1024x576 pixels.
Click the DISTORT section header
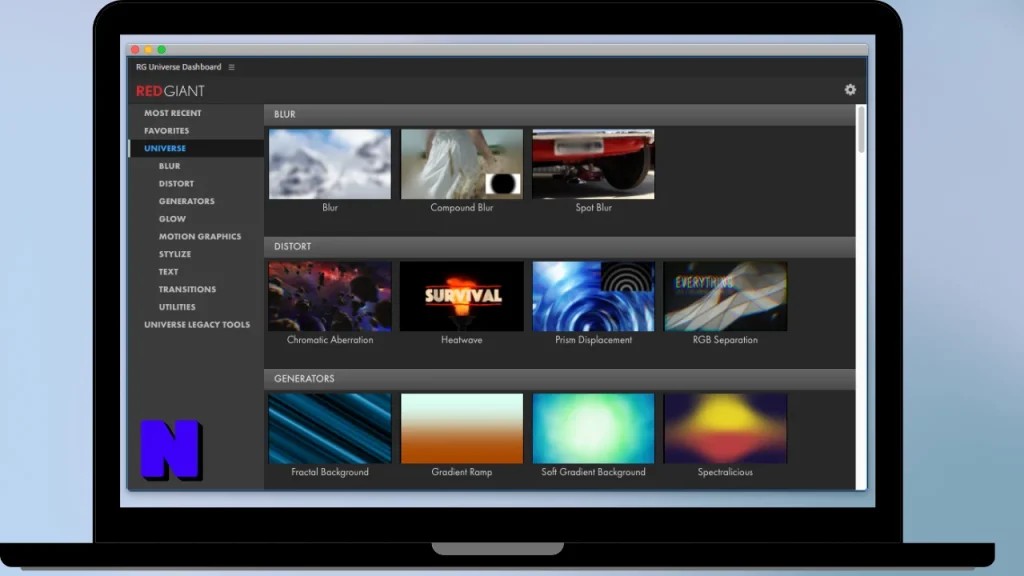560,246
